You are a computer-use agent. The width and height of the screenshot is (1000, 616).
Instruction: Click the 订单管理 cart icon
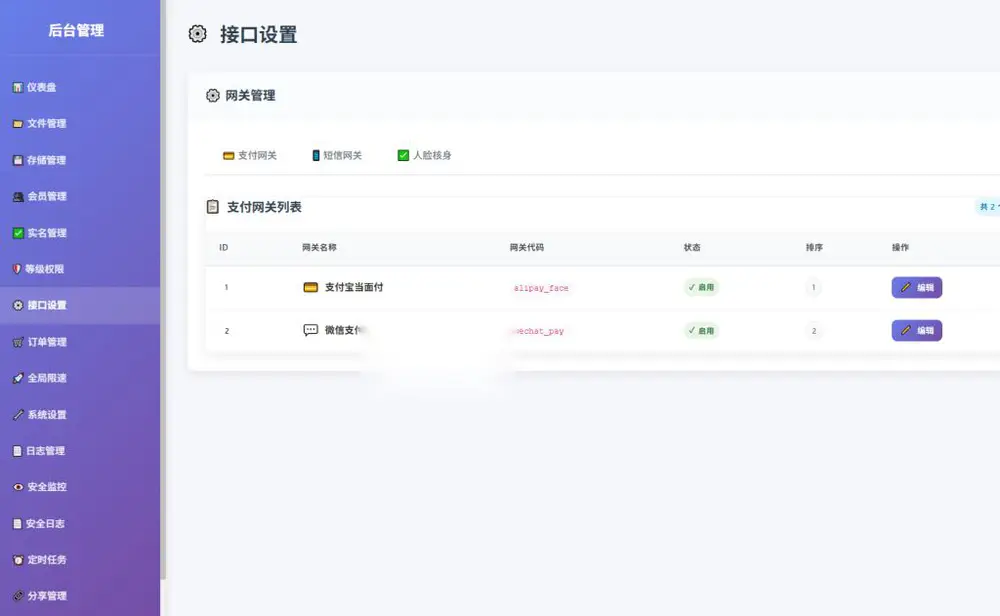point(18,342)
